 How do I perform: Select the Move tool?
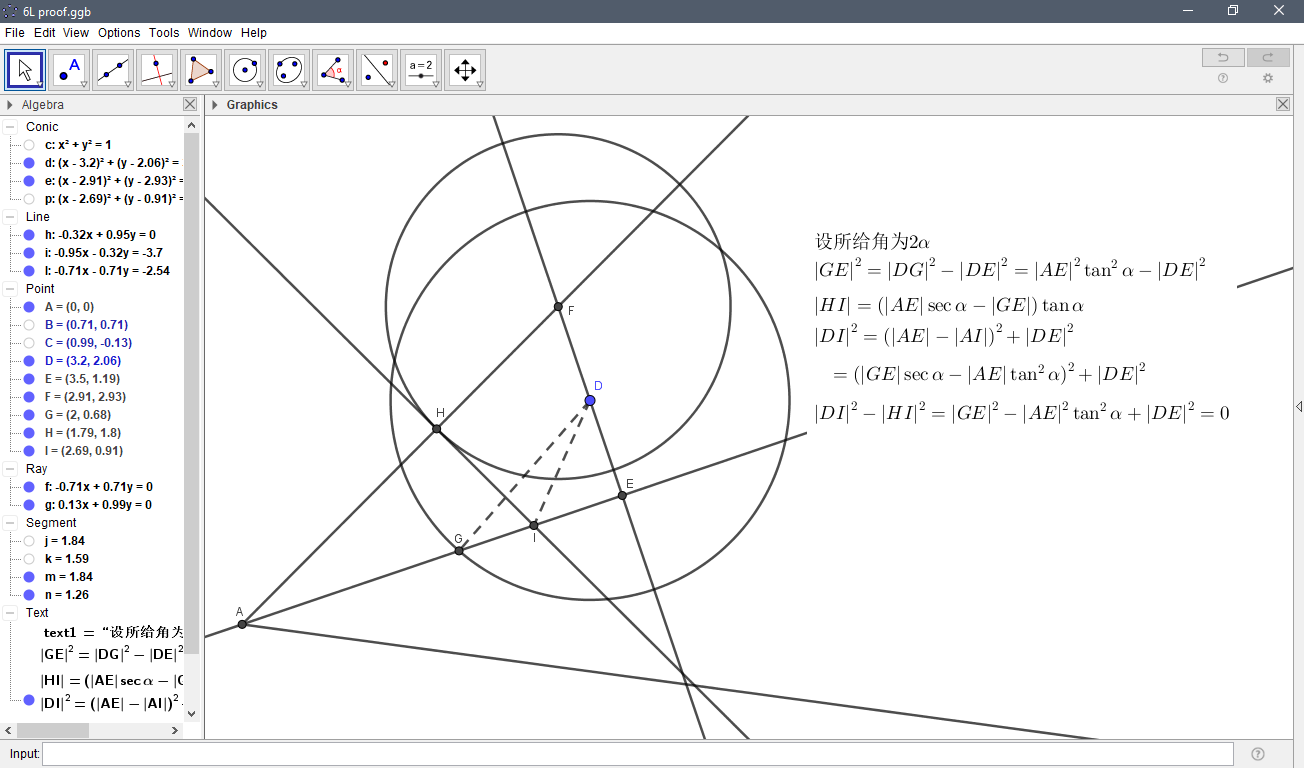click(24, 69)
